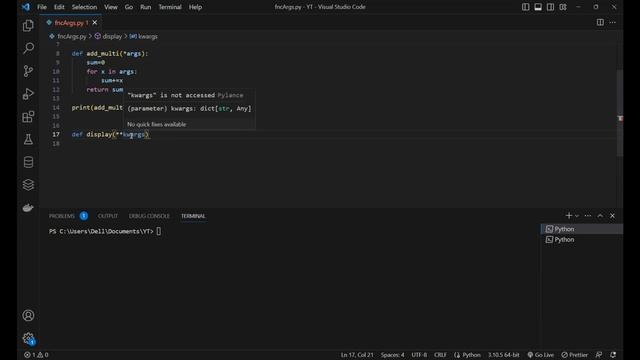Close the terminal panel
This screenshot has width=640, height=360.
click(612, 216)
